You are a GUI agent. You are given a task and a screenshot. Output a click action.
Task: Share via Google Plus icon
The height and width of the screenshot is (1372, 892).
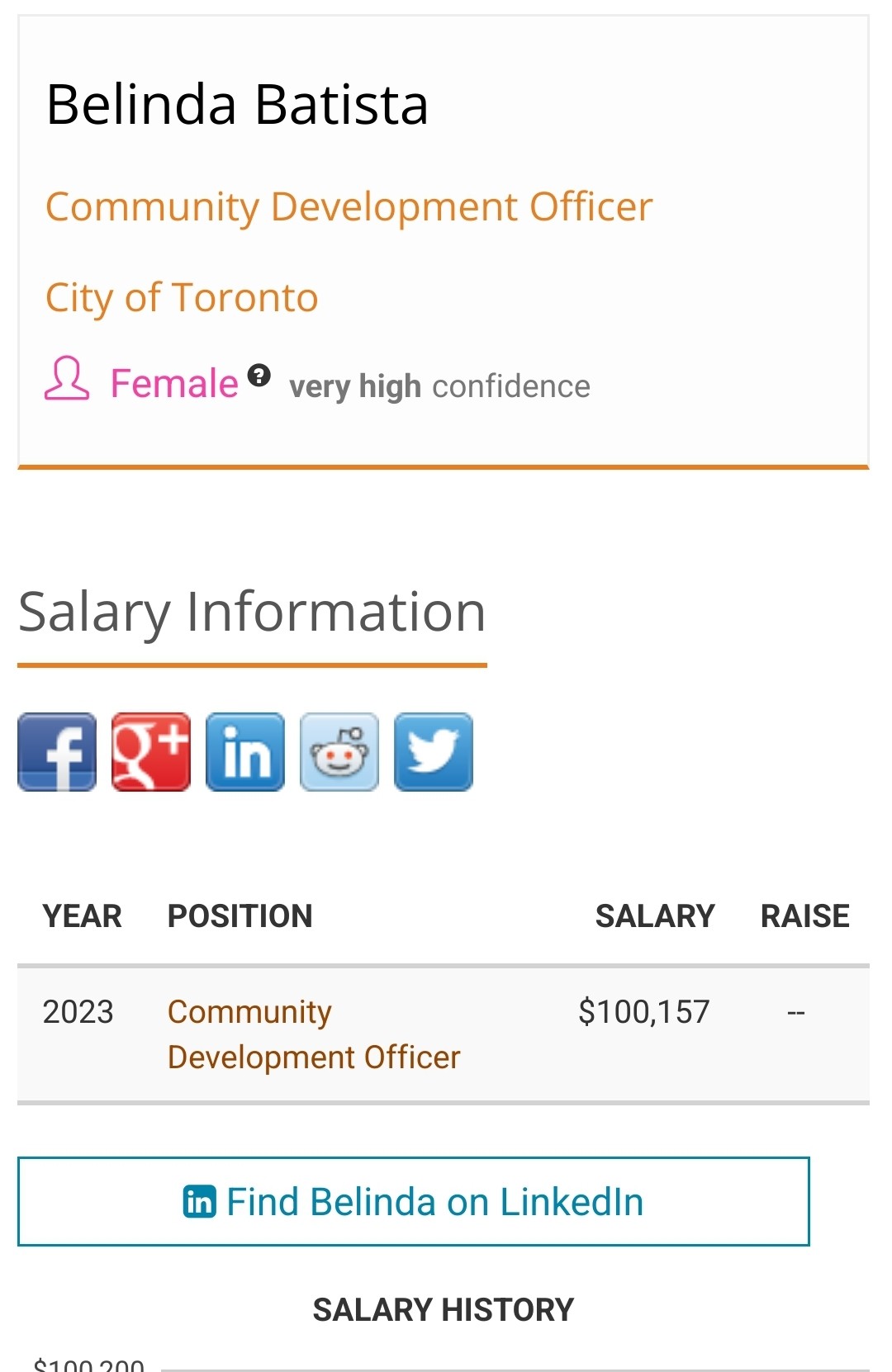pyautogui.click(x=151, y=752)
